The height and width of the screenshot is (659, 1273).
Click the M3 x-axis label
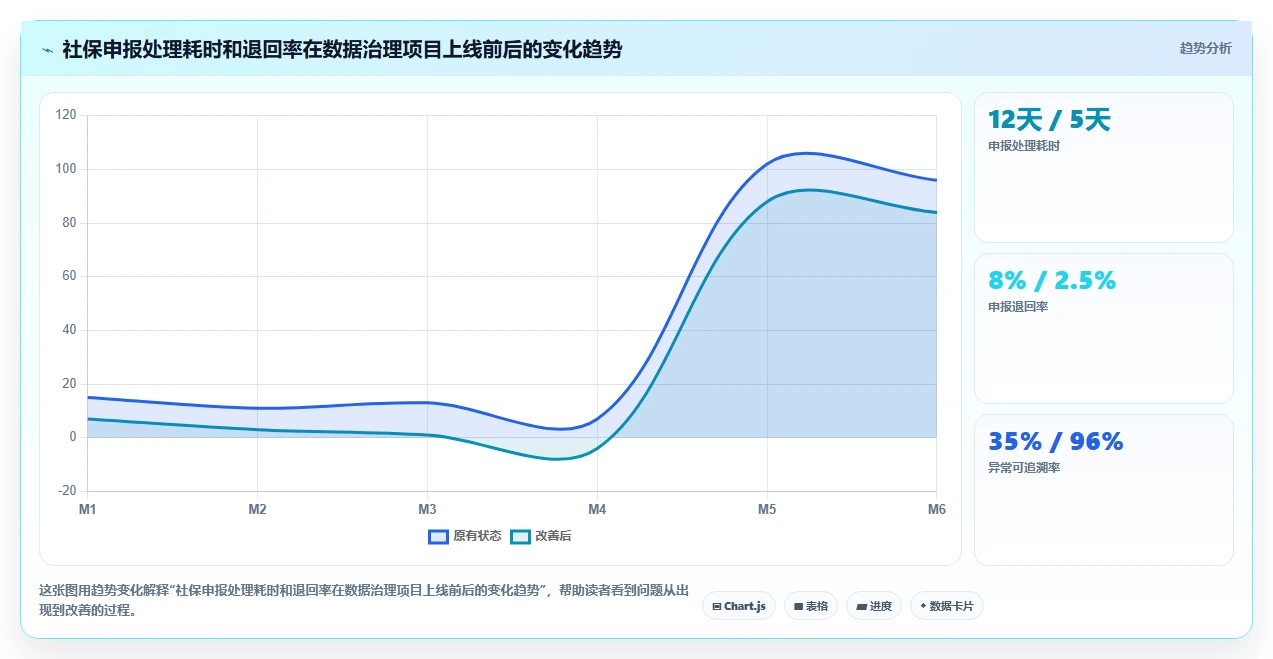point(427,510)
